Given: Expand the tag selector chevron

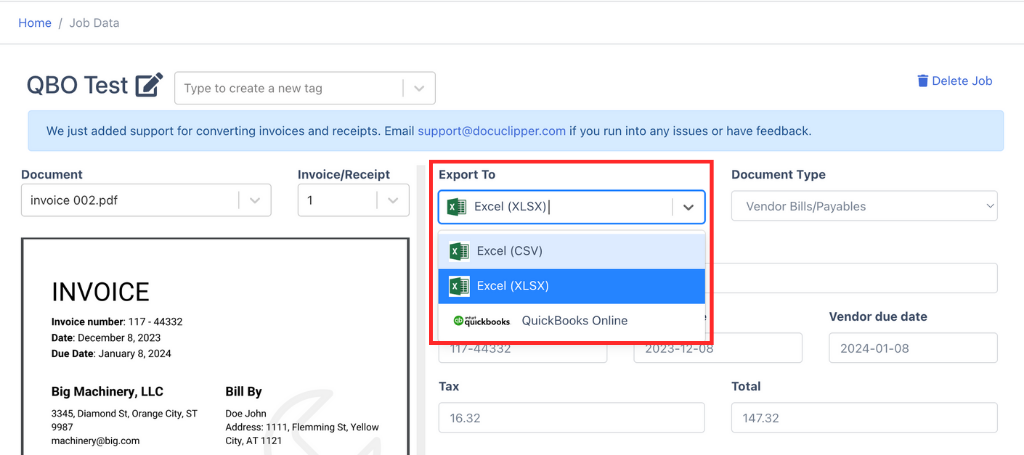Looking at the screenshot, I should (419, 88).
